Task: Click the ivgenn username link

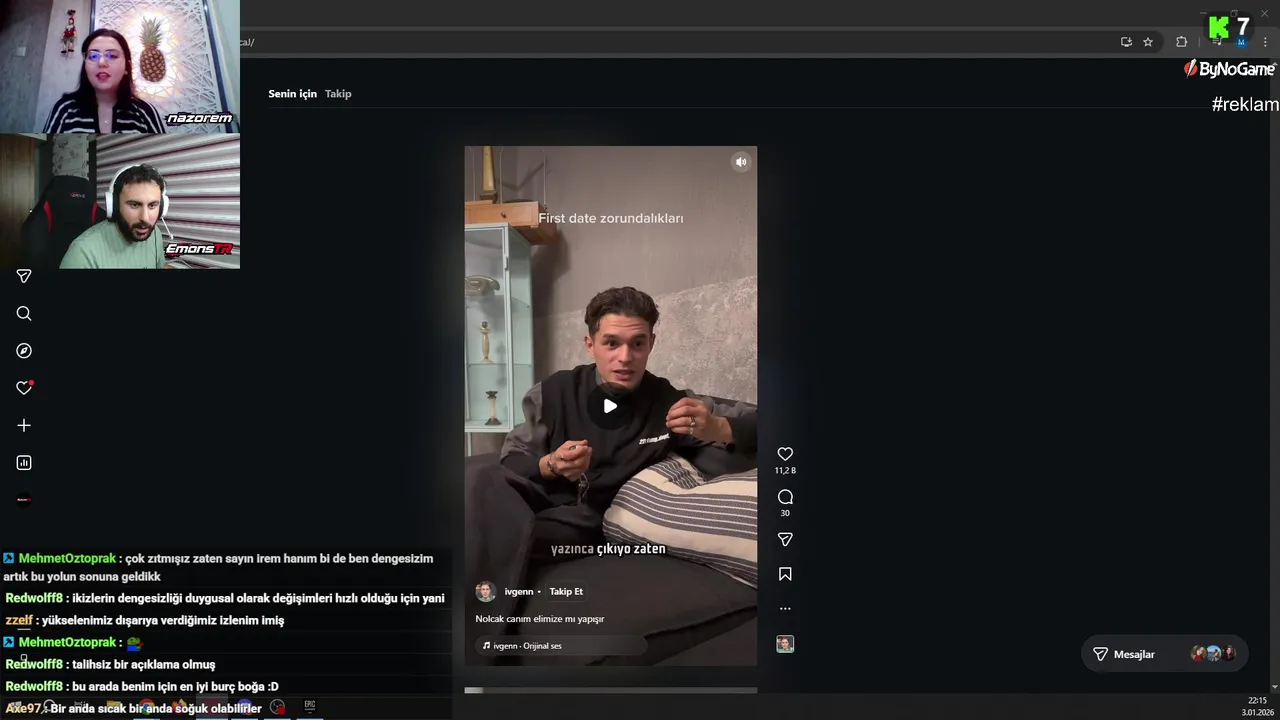Action: coord(518,592)
